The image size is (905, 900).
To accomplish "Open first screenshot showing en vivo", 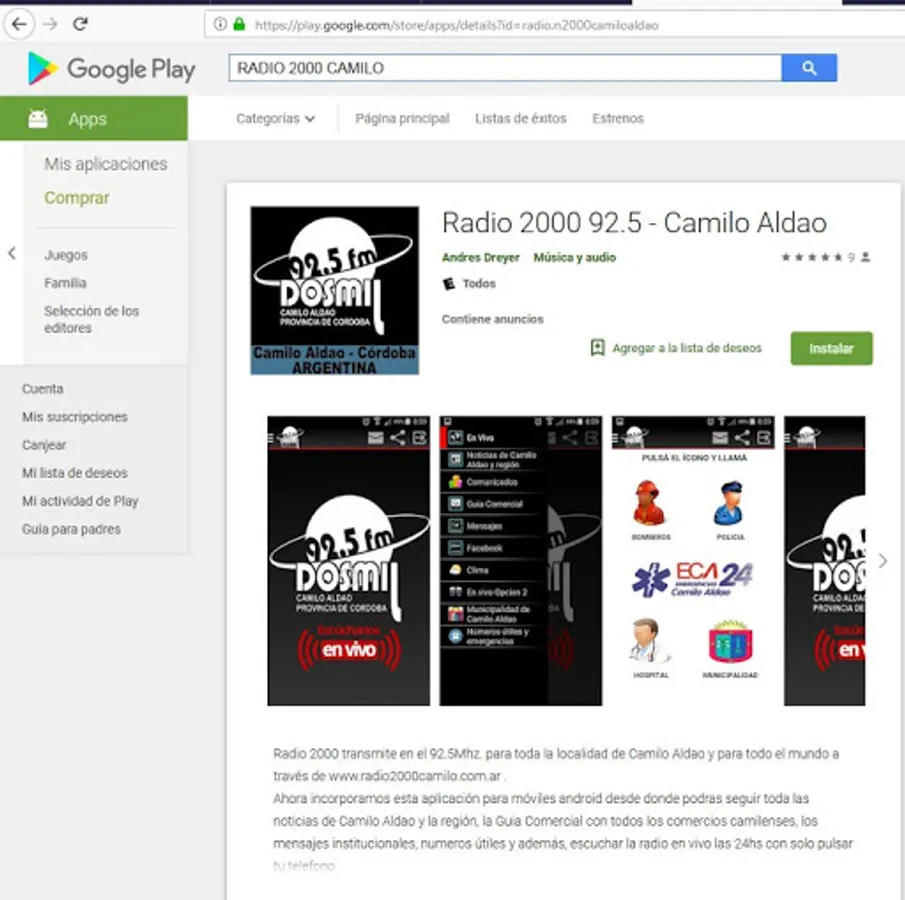I will tap(349, 561).
